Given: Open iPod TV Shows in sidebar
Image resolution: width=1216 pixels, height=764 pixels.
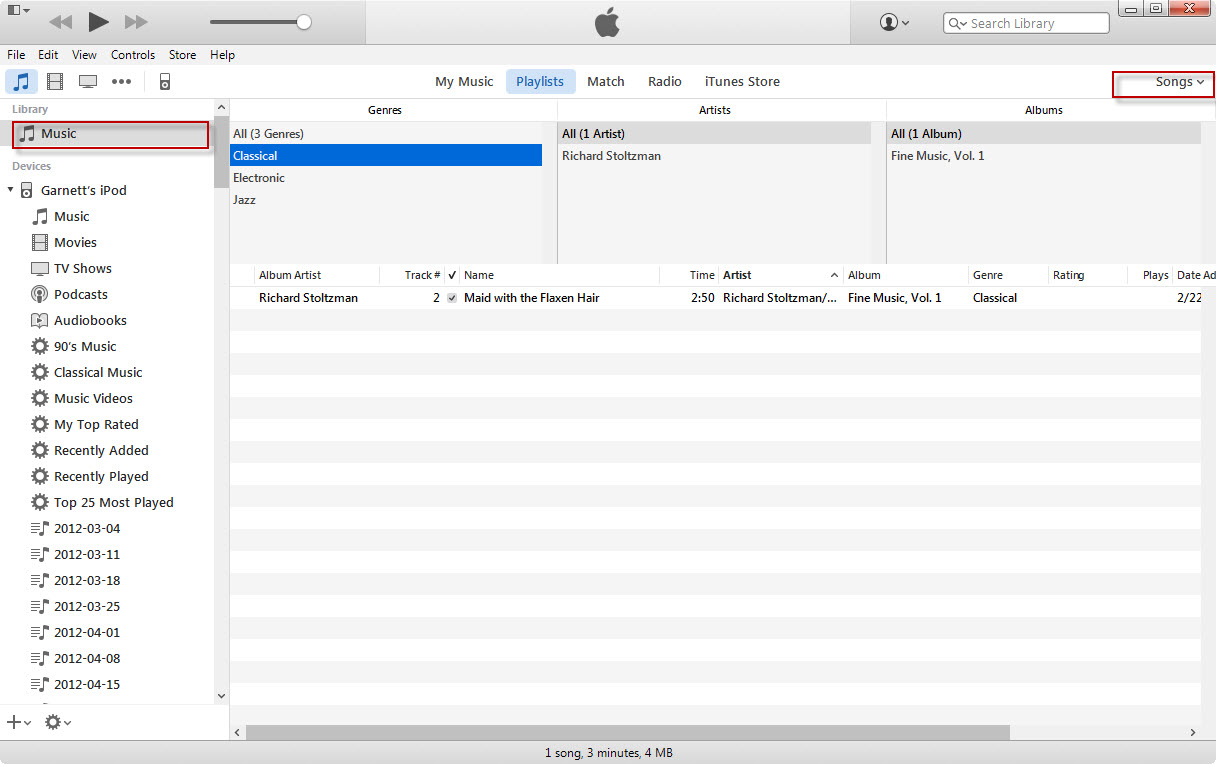Looking at the screenshot, I should (82, 268).
